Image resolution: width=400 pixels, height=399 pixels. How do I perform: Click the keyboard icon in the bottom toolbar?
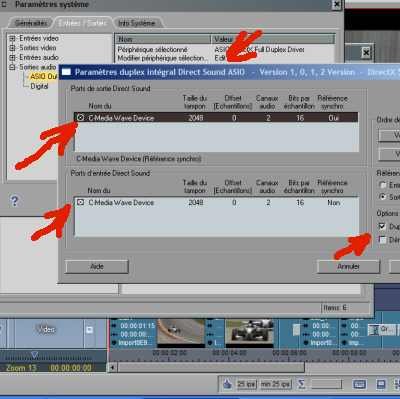tap(359, 384)
